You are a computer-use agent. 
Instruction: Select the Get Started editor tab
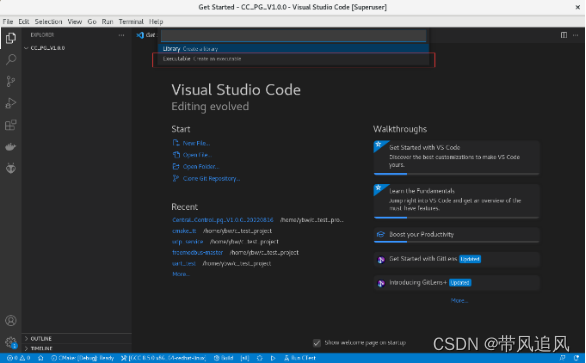click(x=146, y=35)
